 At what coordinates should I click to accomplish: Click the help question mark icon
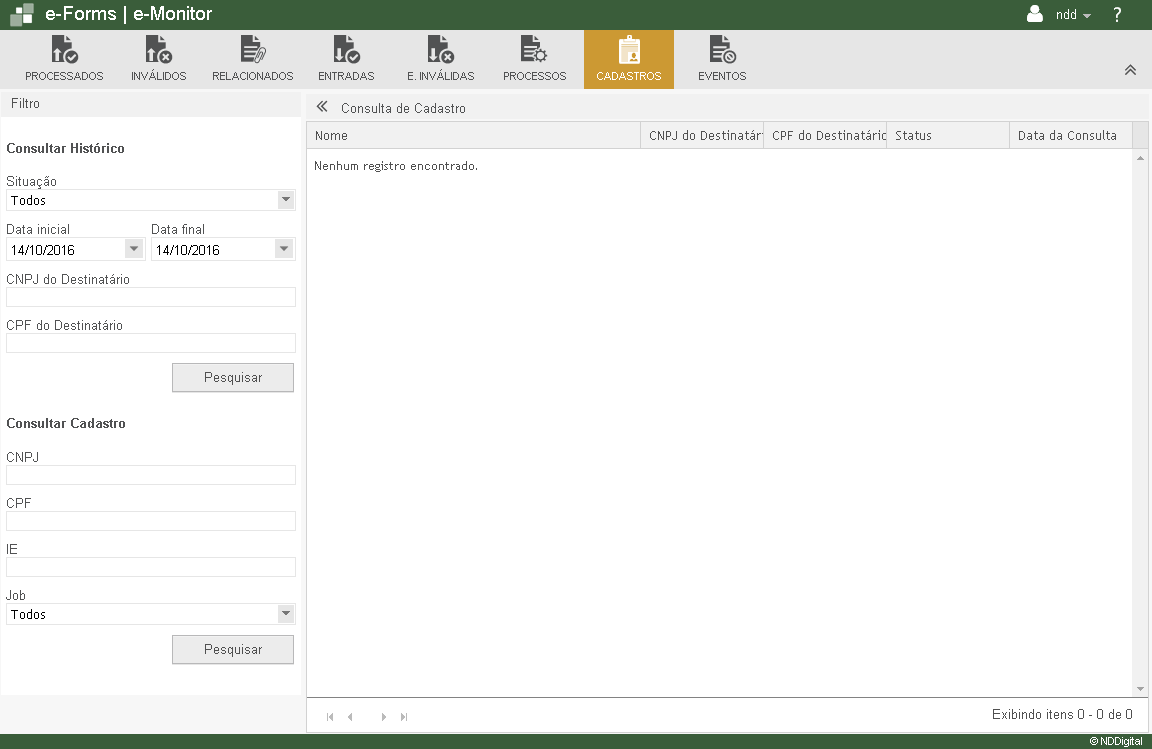[x=1117, y=14]
